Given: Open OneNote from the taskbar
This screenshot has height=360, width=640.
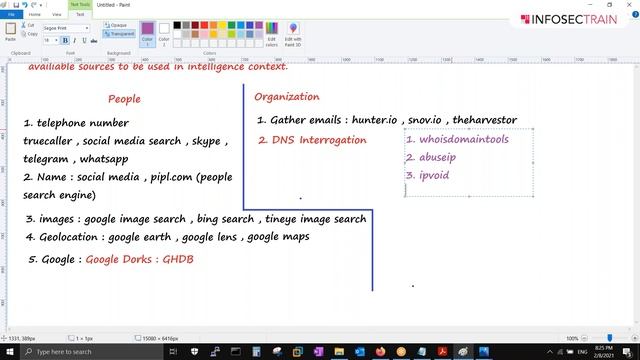Looking at the screenshot, I should (x=318, y=351).
